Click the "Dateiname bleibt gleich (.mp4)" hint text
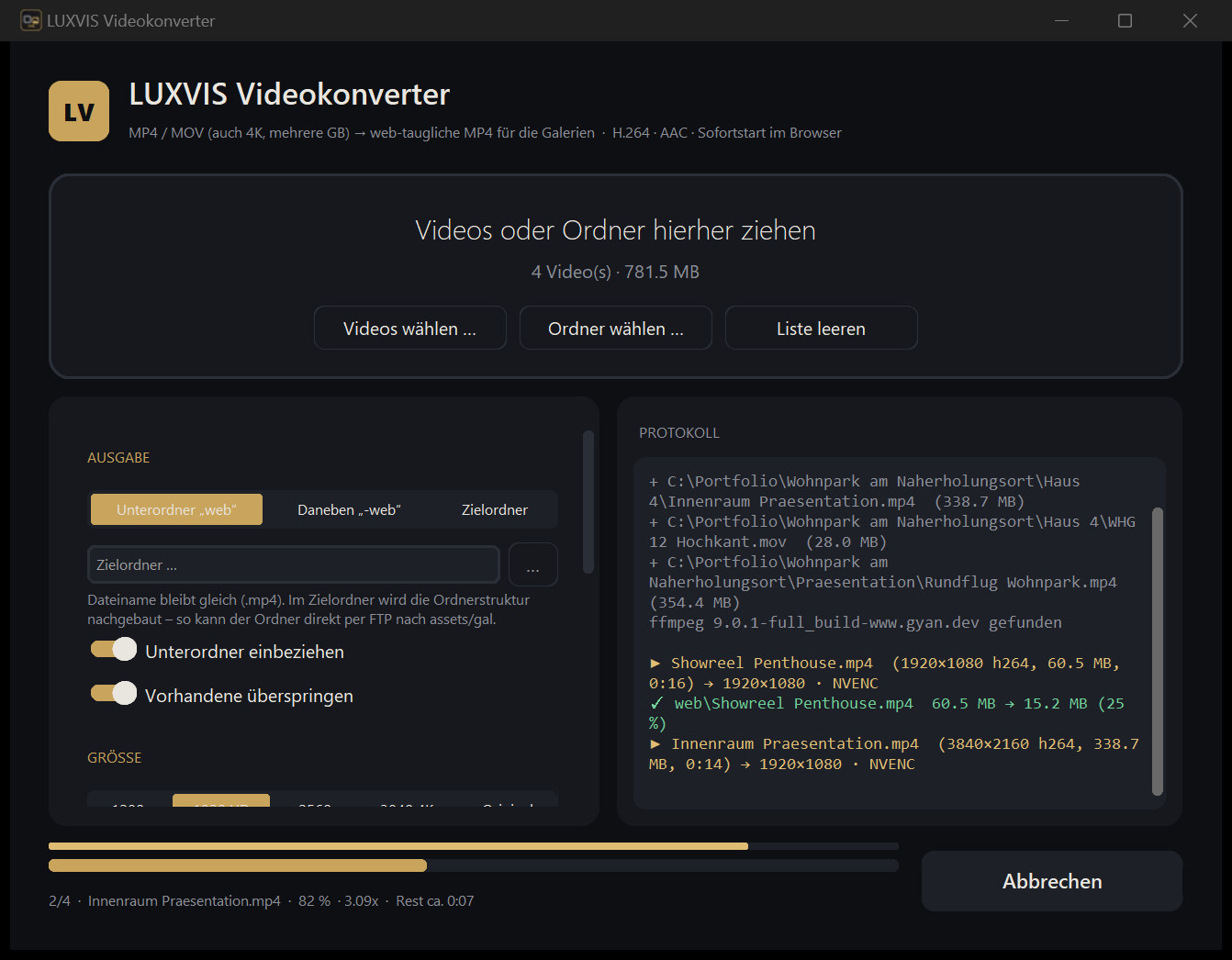This screenshot has width=1232, height=960. coord(308,609)
